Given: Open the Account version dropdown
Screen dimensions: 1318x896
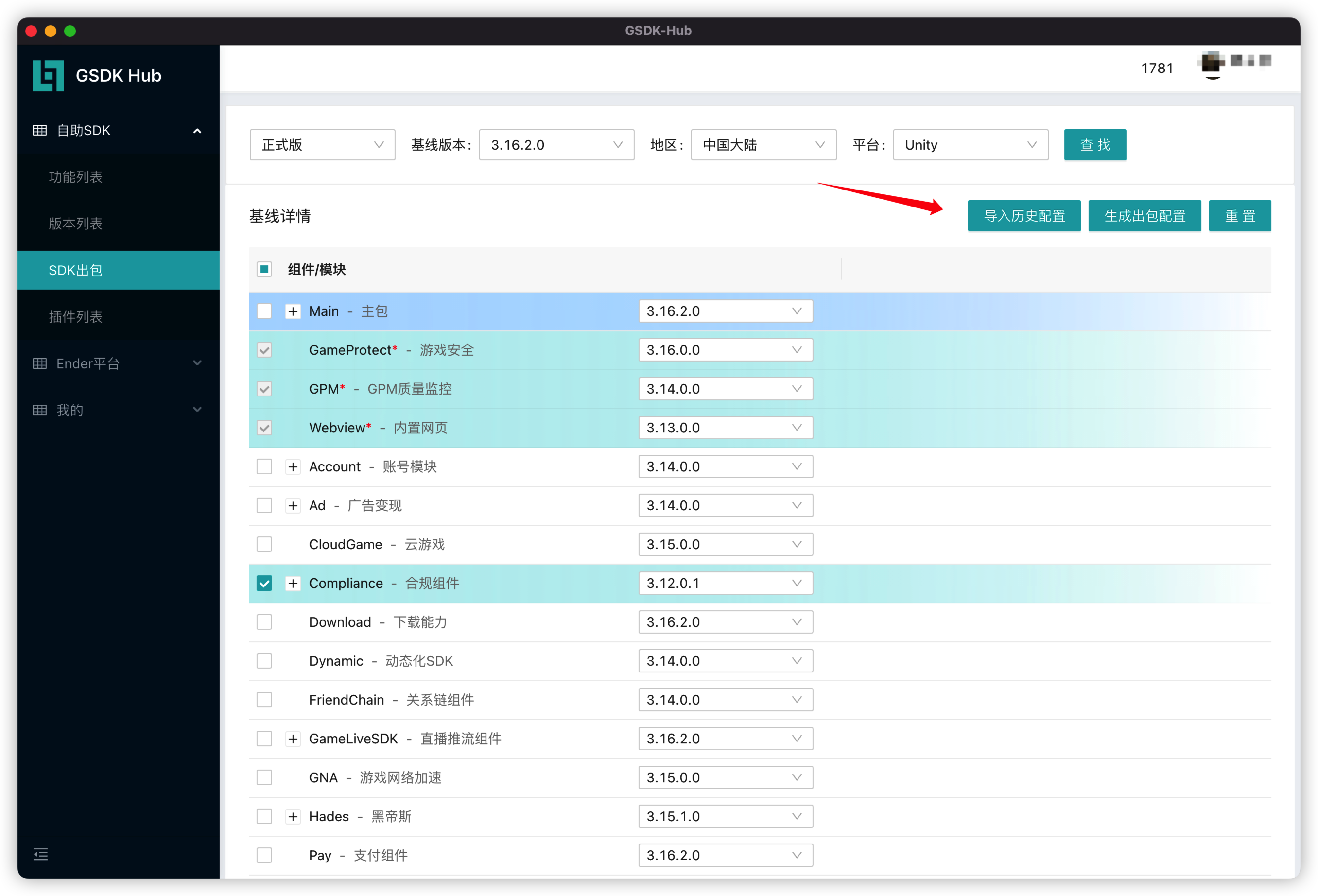Looking at the screenshot, I should coord(725,466).
